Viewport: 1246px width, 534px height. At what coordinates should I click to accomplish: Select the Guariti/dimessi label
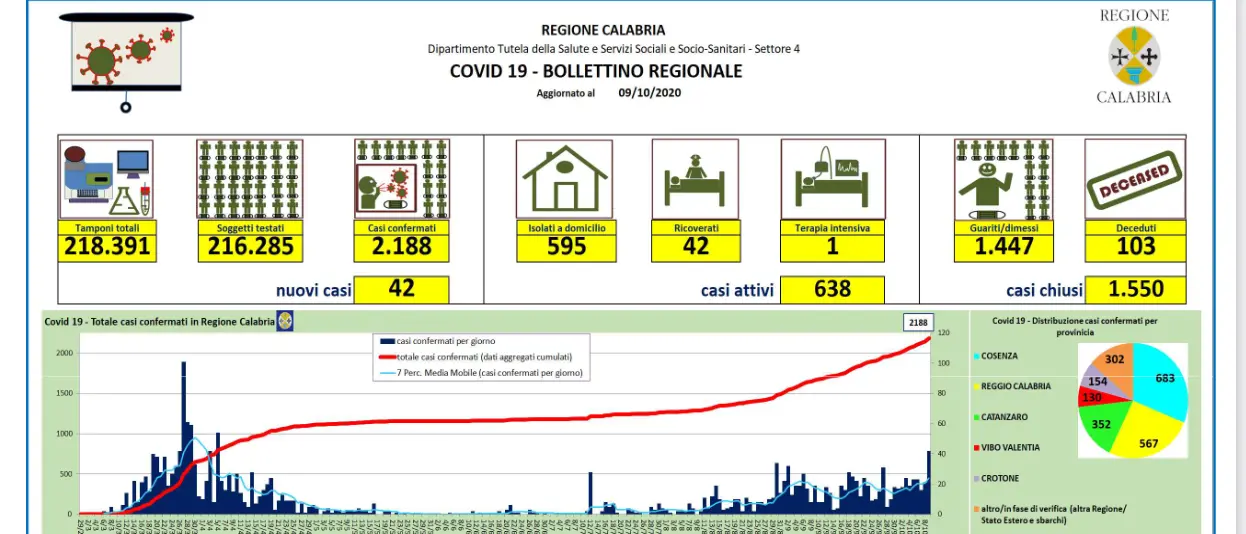click(x=1003, y=227)
